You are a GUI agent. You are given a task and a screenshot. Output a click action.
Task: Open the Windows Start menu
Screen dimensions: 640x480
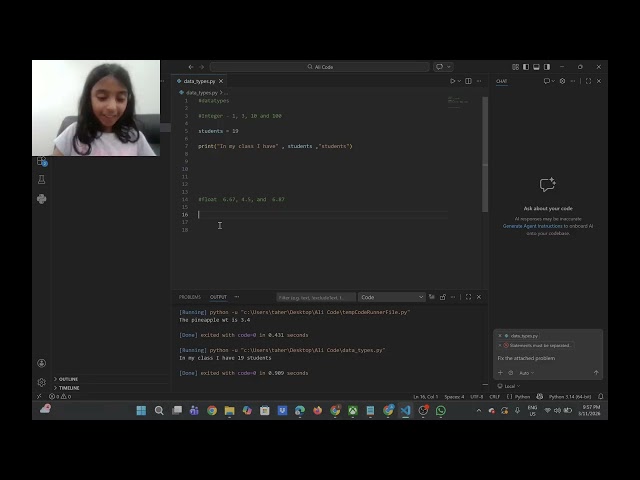[x=141, y=411]
